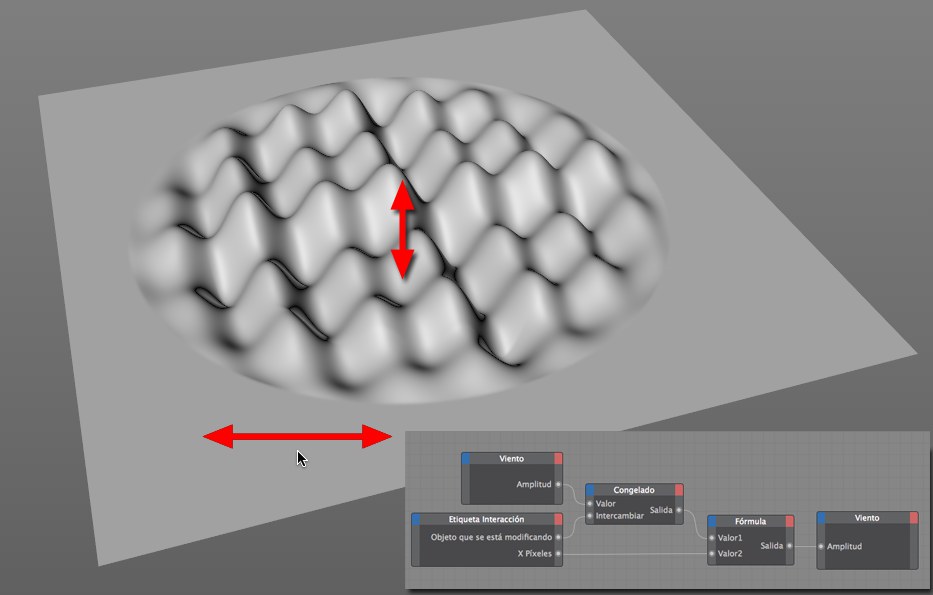Click the red corner of the Viento node feeding Congelado
The width and height of the screenshot is (933, 595).
point(558,459)
